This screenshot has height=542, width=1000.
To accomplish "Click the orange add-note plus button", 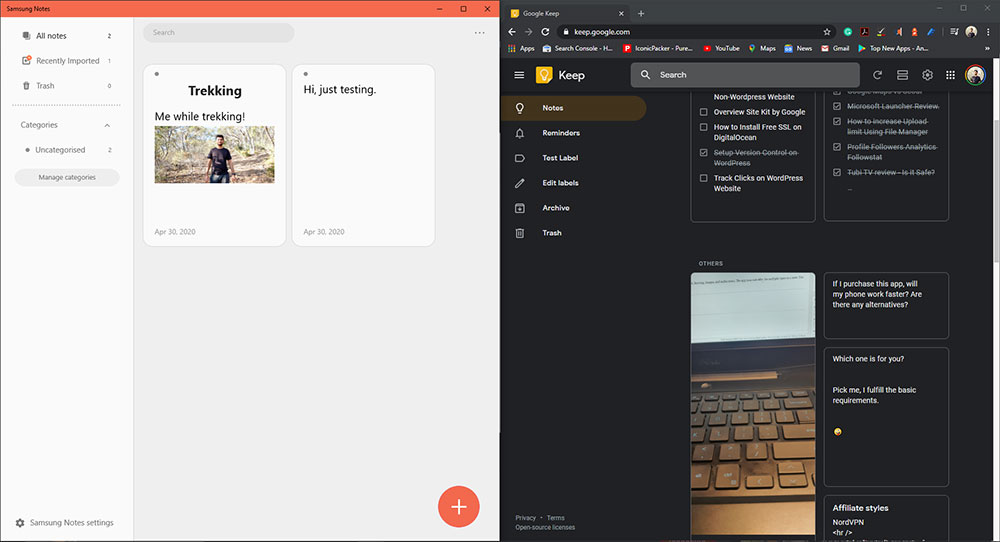I will 459,507.
